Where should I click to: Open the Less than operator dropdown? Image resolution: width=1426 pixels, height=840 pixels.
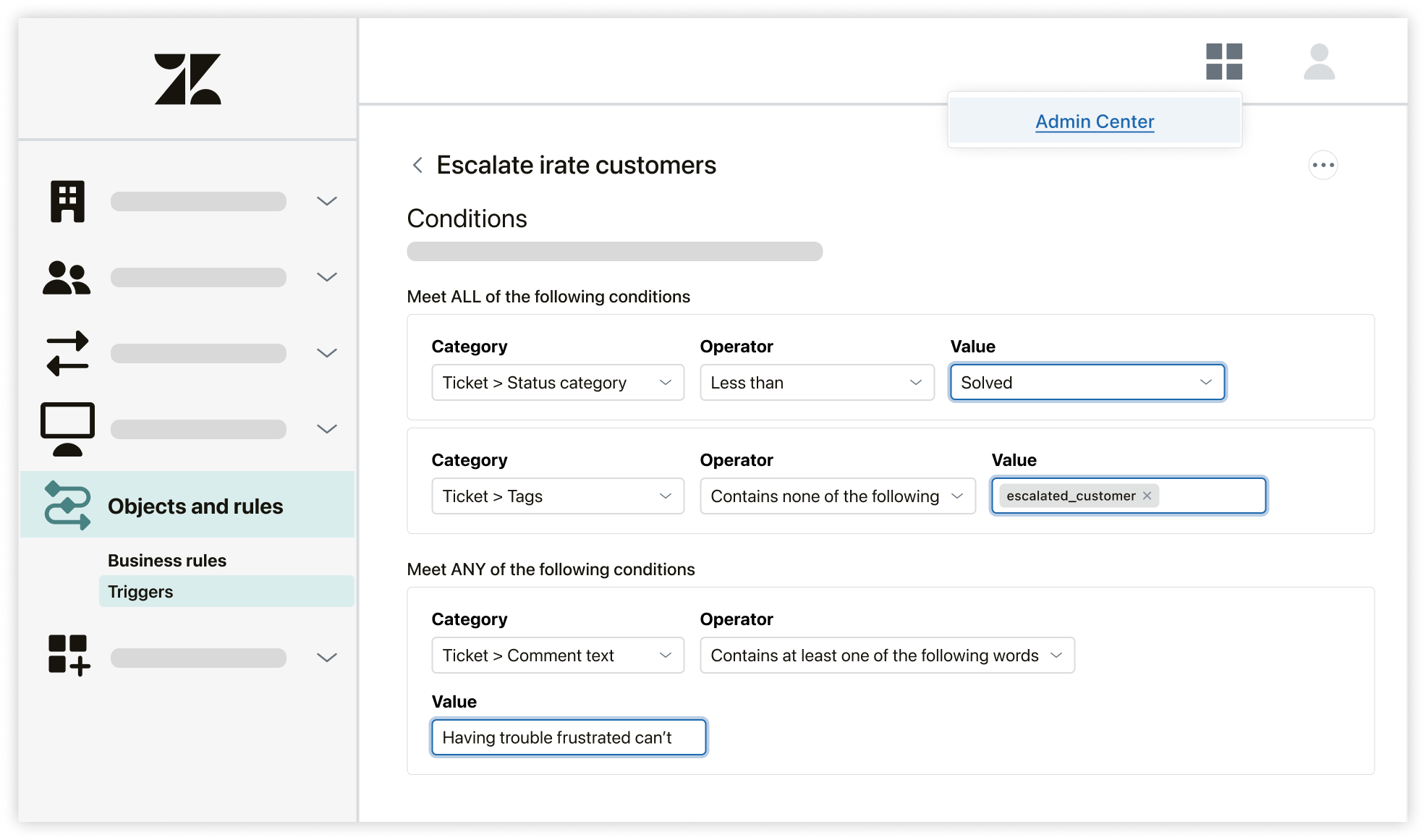point(817,383)
